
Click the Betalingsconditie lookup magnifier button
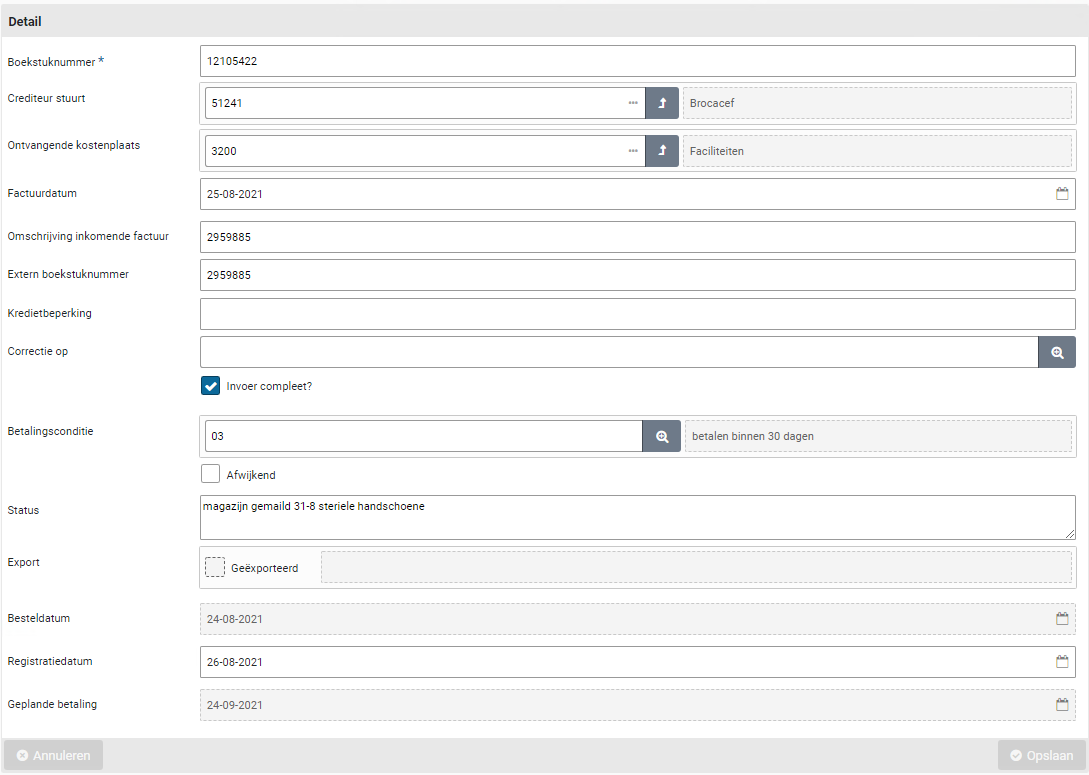(661, 437)
